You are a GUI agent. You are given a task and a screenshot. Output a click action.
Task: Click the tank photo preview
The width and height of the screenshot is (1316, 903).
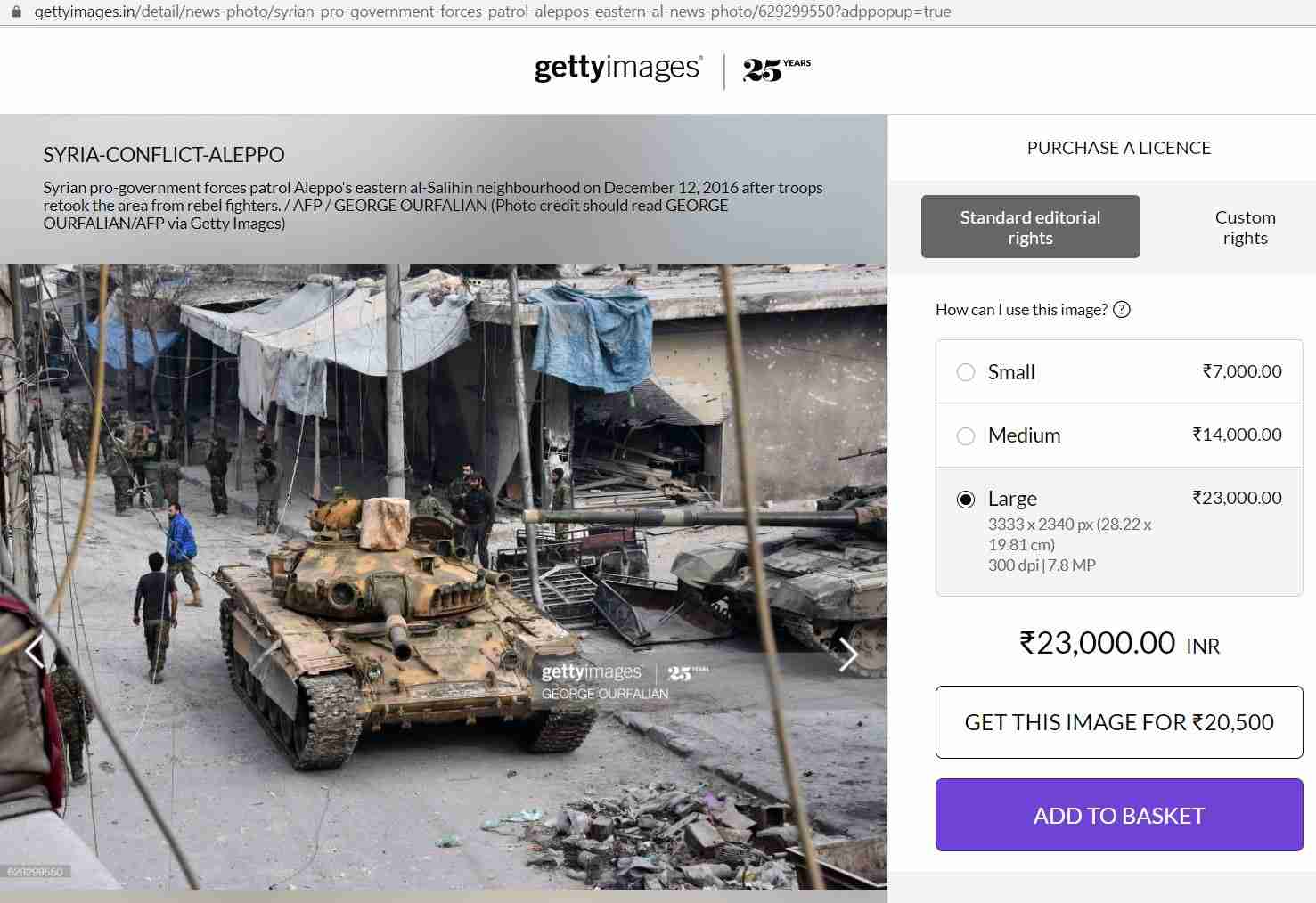(x=444, y=576)
